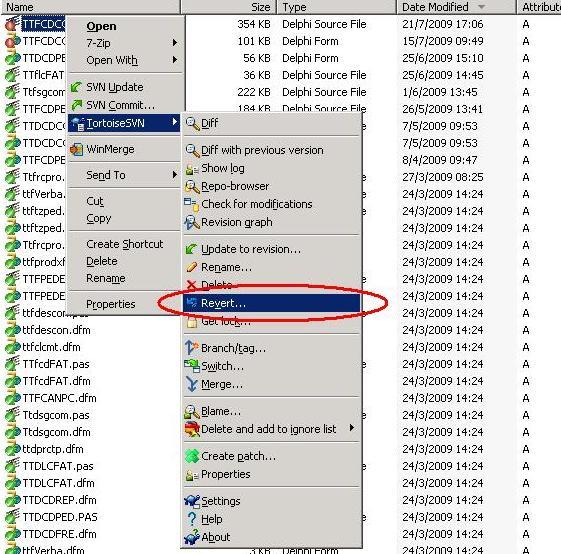Click the Show log icon
Screen dimensions: 561x554
(192, 169)
